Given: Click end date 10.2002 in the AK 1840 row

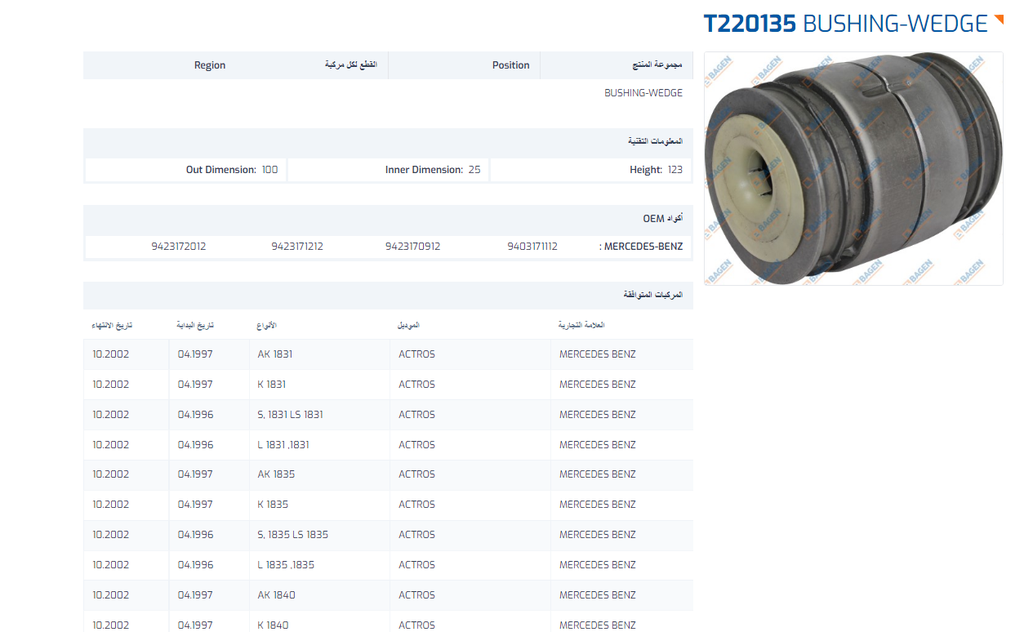Looking at the screenshot, I should pyautogui.click(x=111, y=595).
